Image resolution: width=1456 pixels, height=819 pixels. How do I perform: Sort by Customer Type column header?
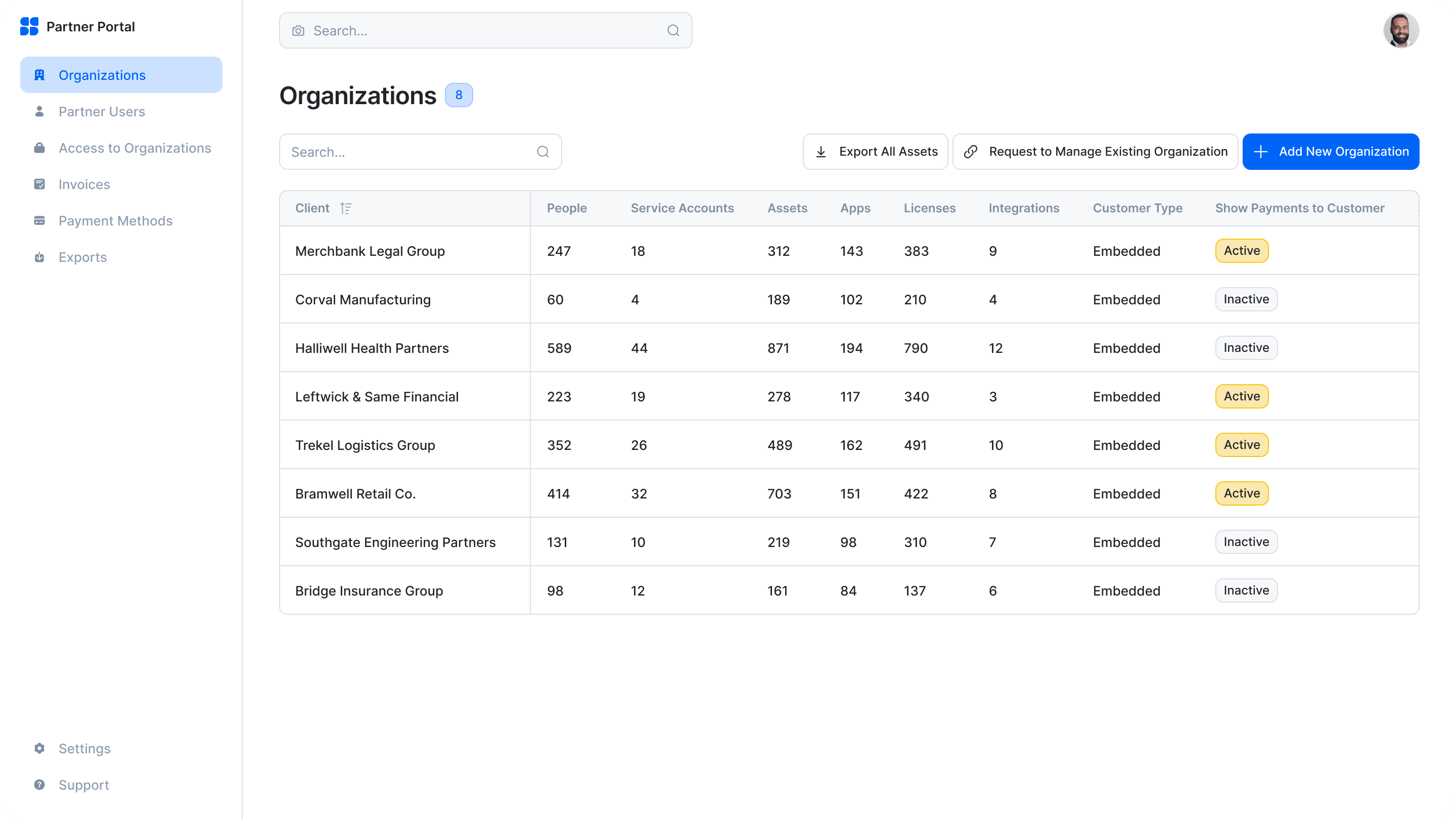click(1137, 208)
